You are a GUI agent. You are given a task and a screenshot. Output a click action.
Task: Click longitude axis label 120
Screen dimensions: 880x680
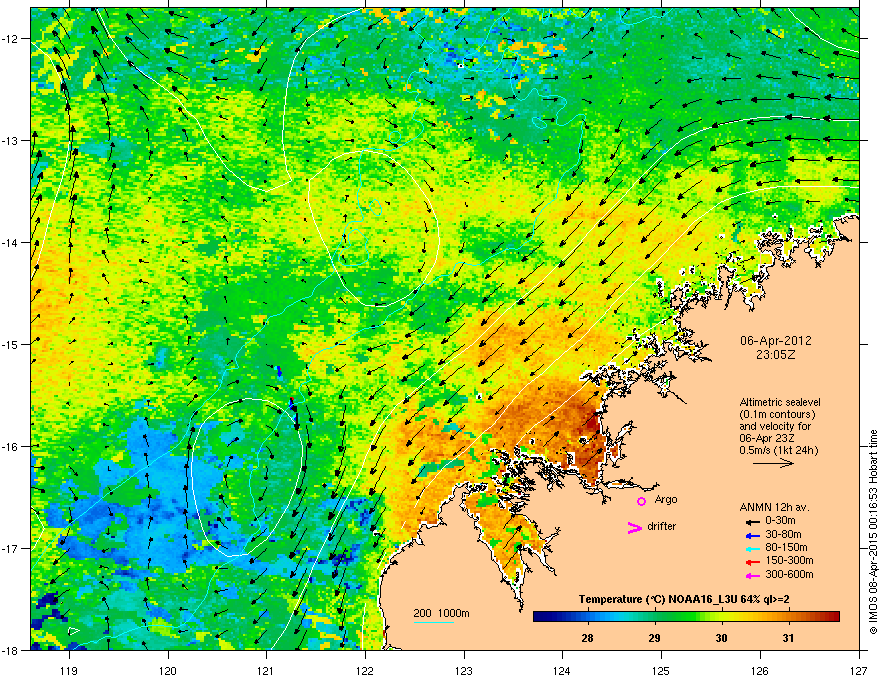point(168,670)
